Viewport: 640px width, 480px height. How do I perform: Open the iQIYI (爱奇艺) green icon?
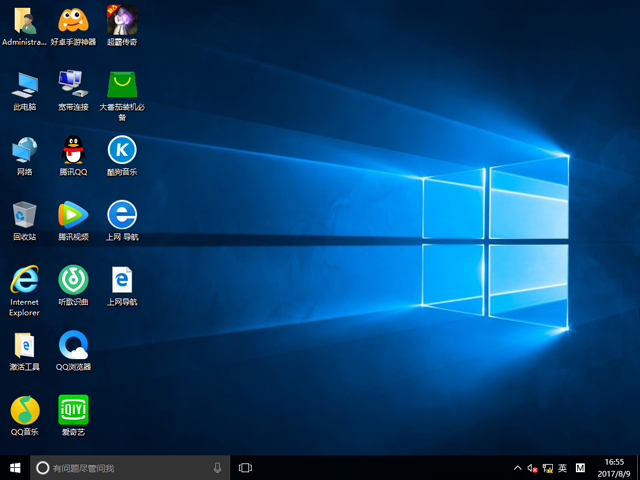tap(73, 409)
